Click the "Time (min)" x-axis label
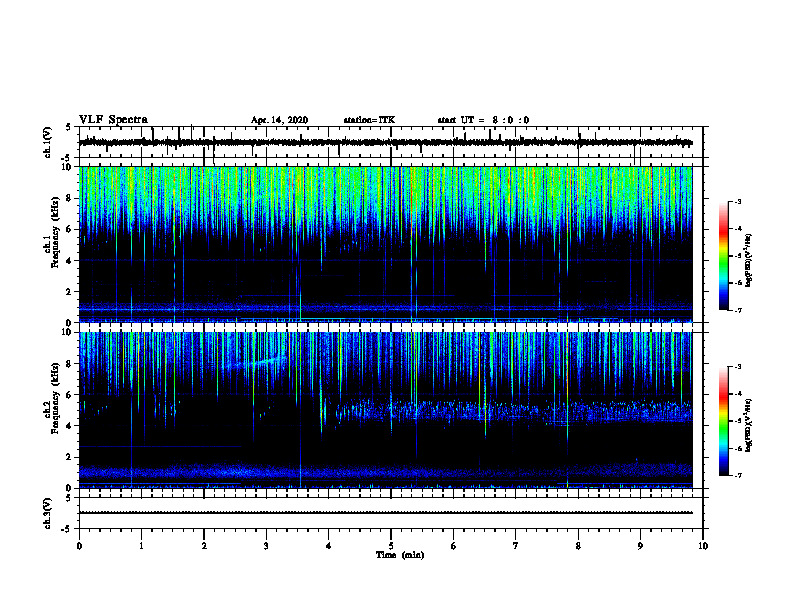 click(400, 555)
